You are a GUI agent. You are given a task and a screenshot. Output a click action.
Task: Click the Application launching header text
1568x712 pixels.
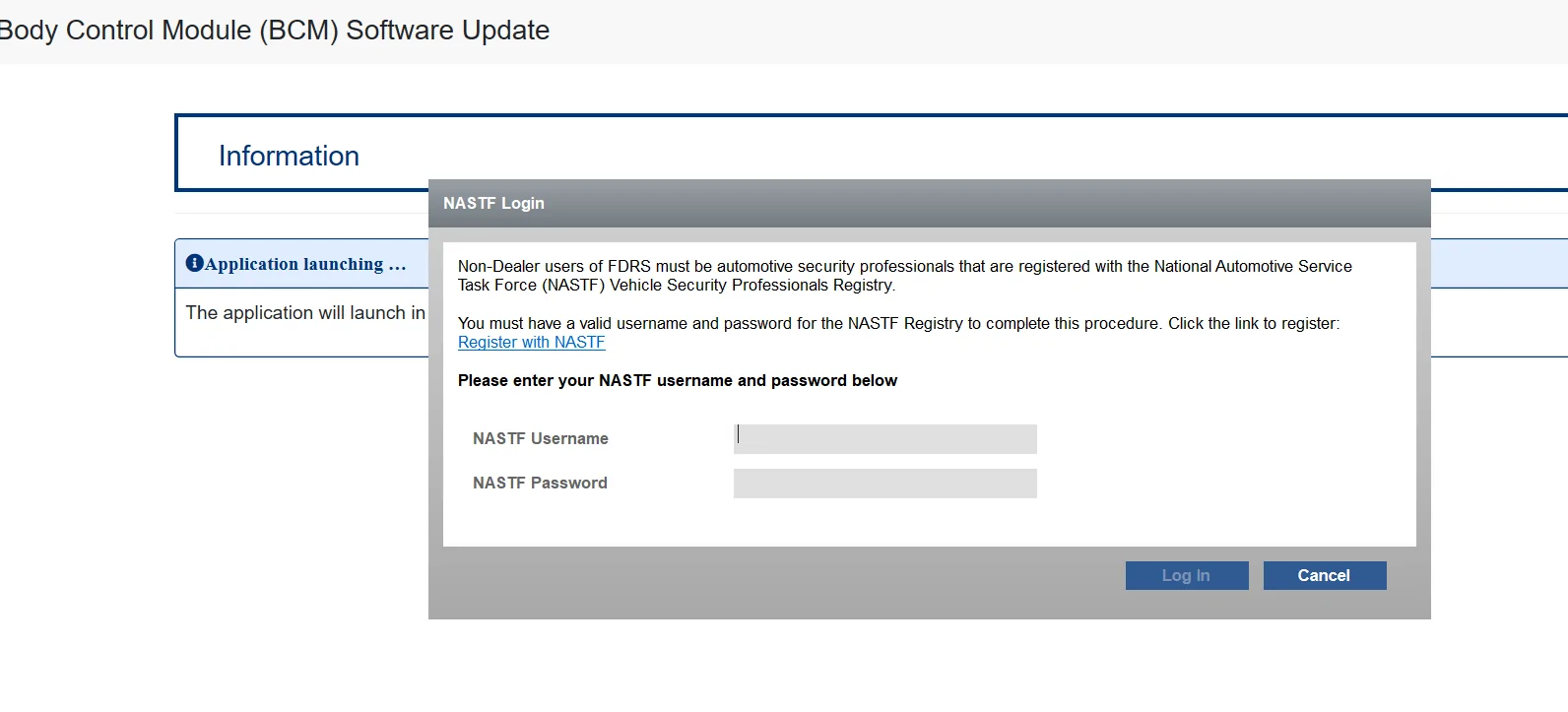pos(305,264)
